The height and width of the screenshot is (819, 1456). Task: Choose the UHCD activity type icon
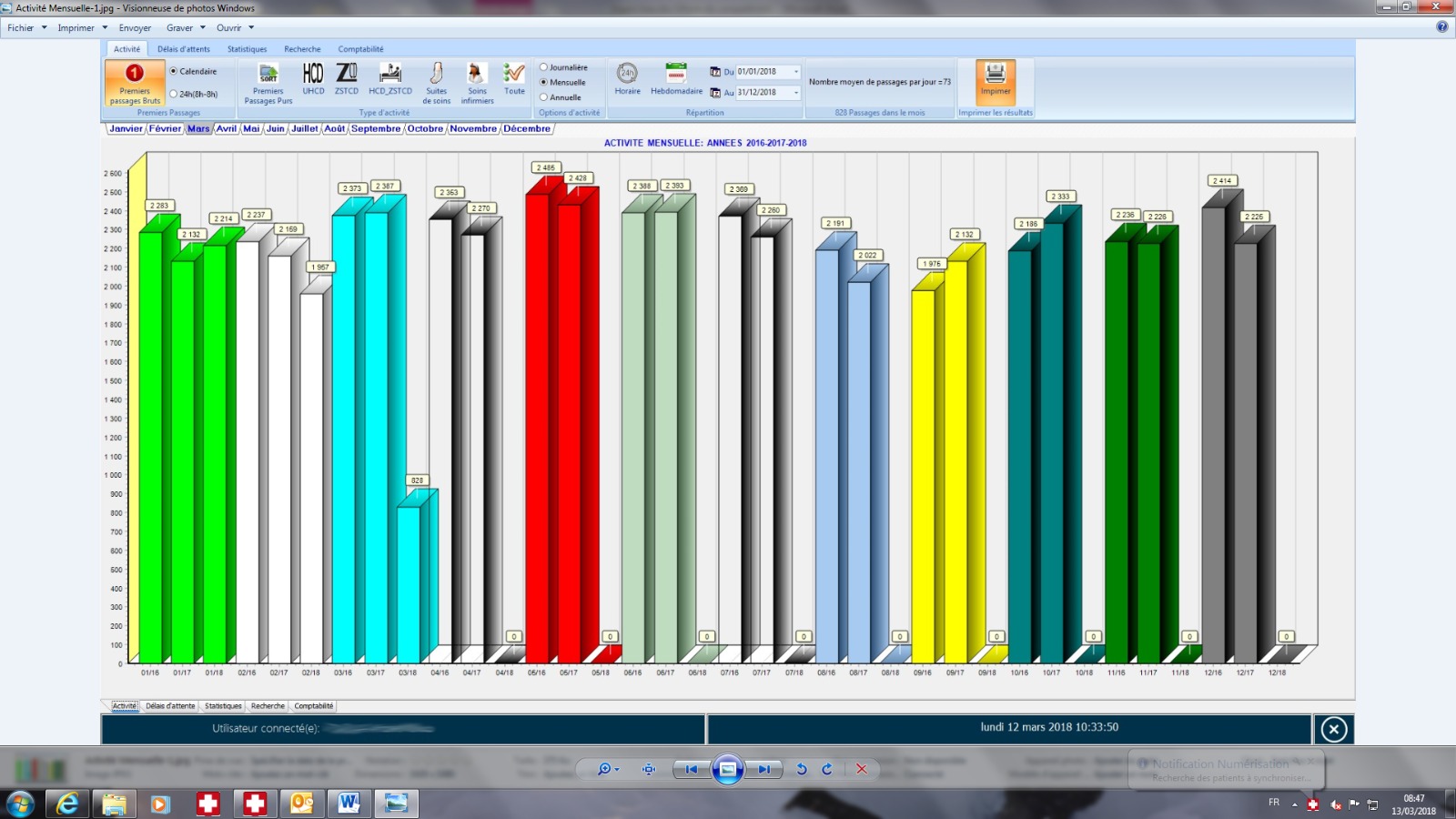pos(313,78)
